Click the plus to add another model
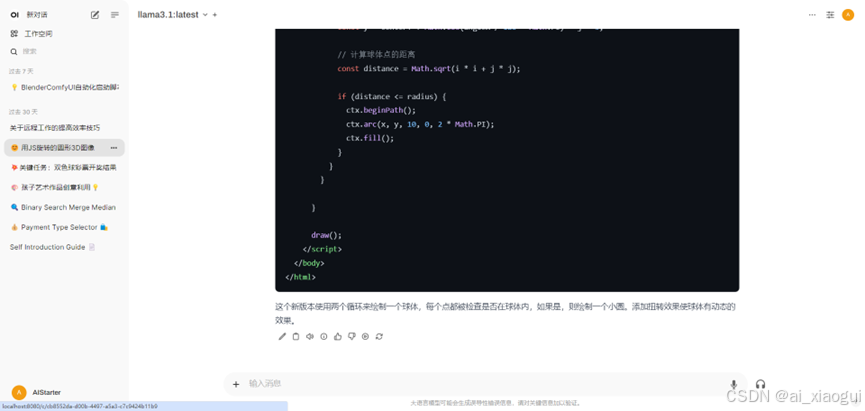Viewport: 865px width, 411px height. pyautogui.click(x=215, y=15)
